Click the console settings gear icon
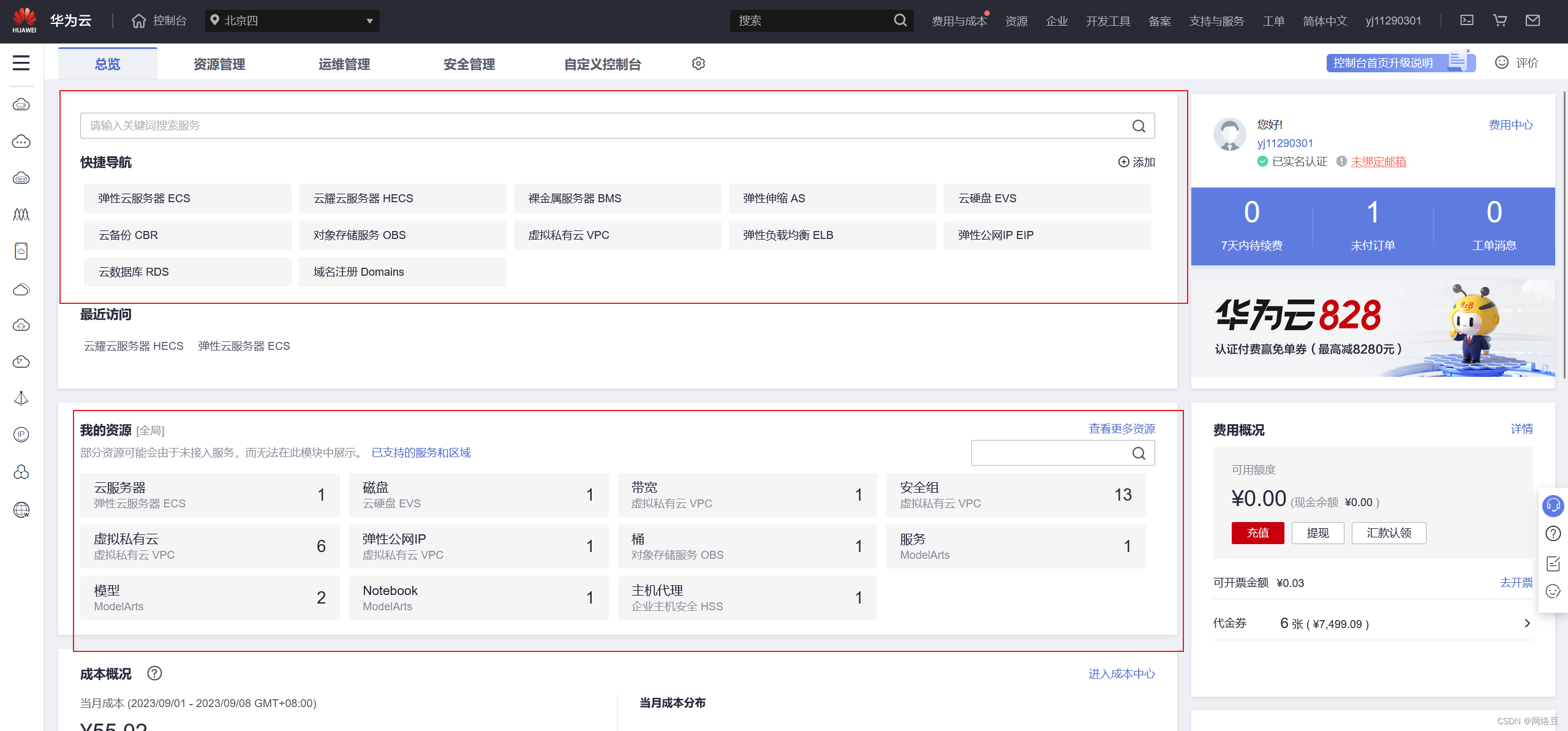 click(x=698, y=64)
